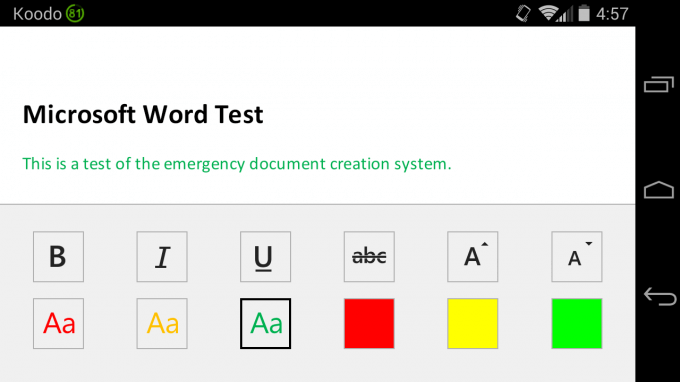
Task: Tap the Android recent apps button
Action: tap(659, 84)
